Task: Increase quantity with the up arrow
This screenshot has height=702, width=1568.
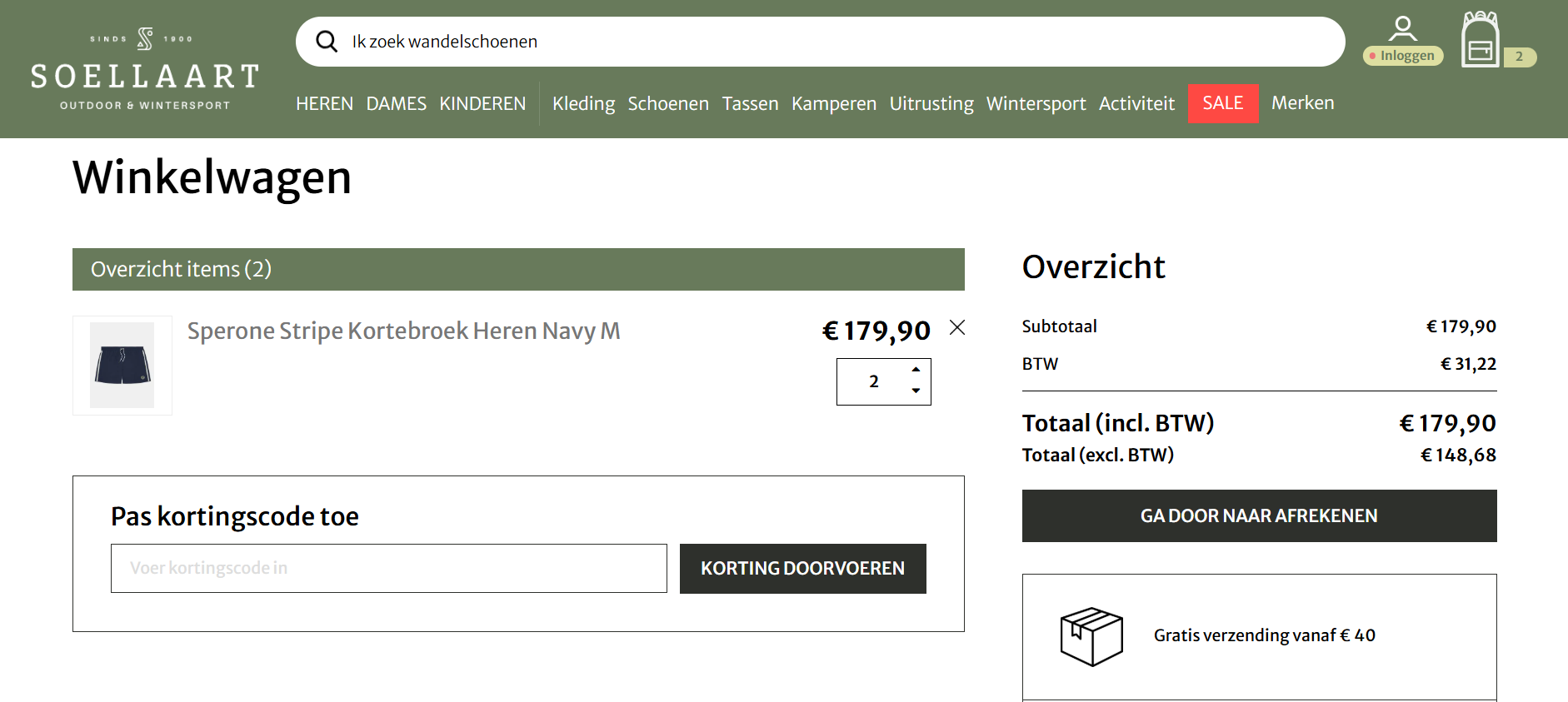Action: pyautogui.click(x=916, y=369)
